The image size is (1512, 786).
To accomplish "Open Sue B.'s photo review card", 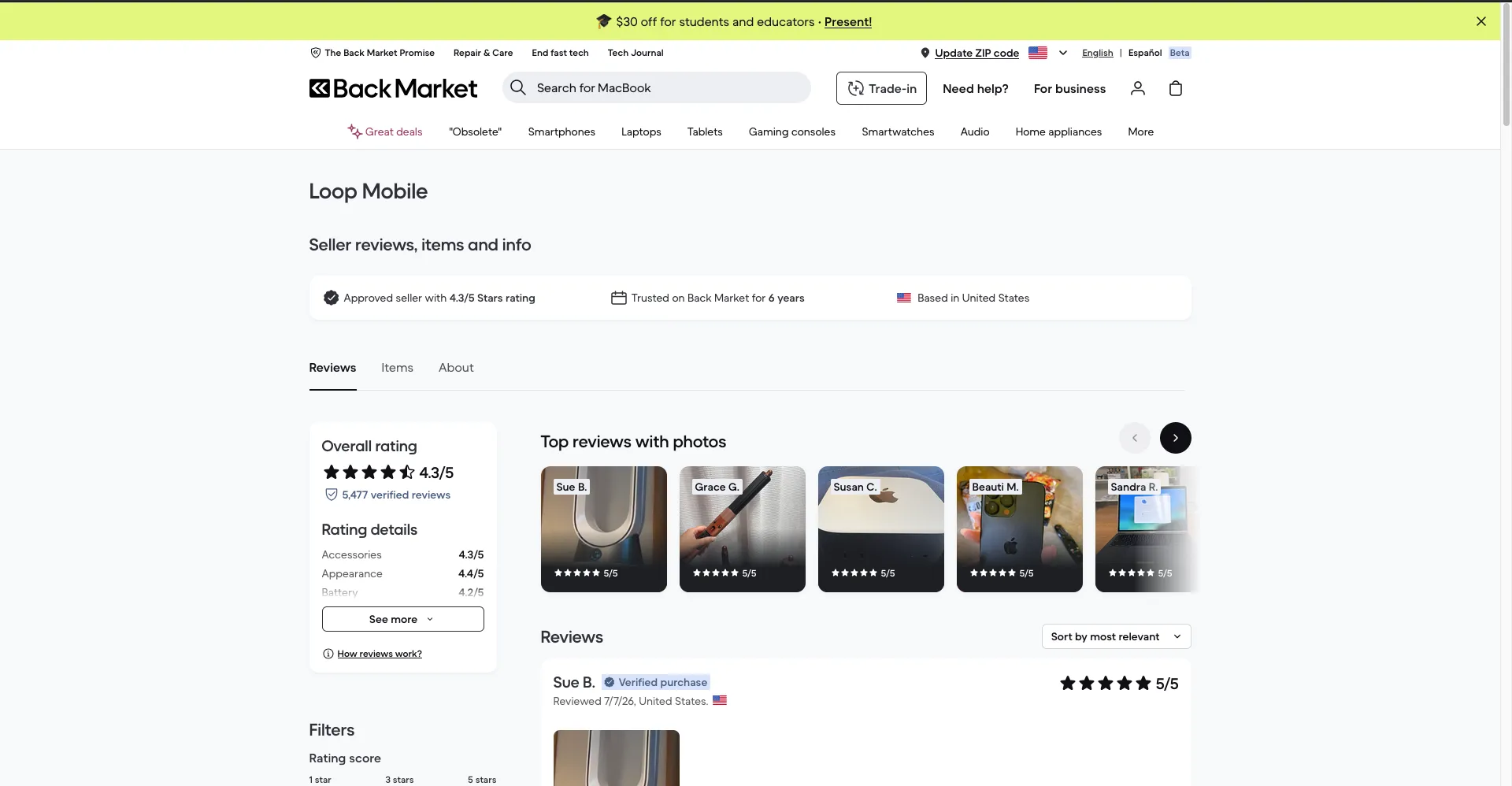I will pos(604,529).
